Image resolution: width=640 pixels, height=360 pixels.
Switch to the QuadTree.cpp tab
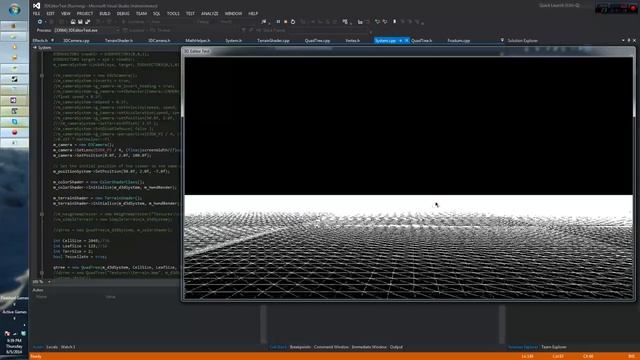click(317, 40)
